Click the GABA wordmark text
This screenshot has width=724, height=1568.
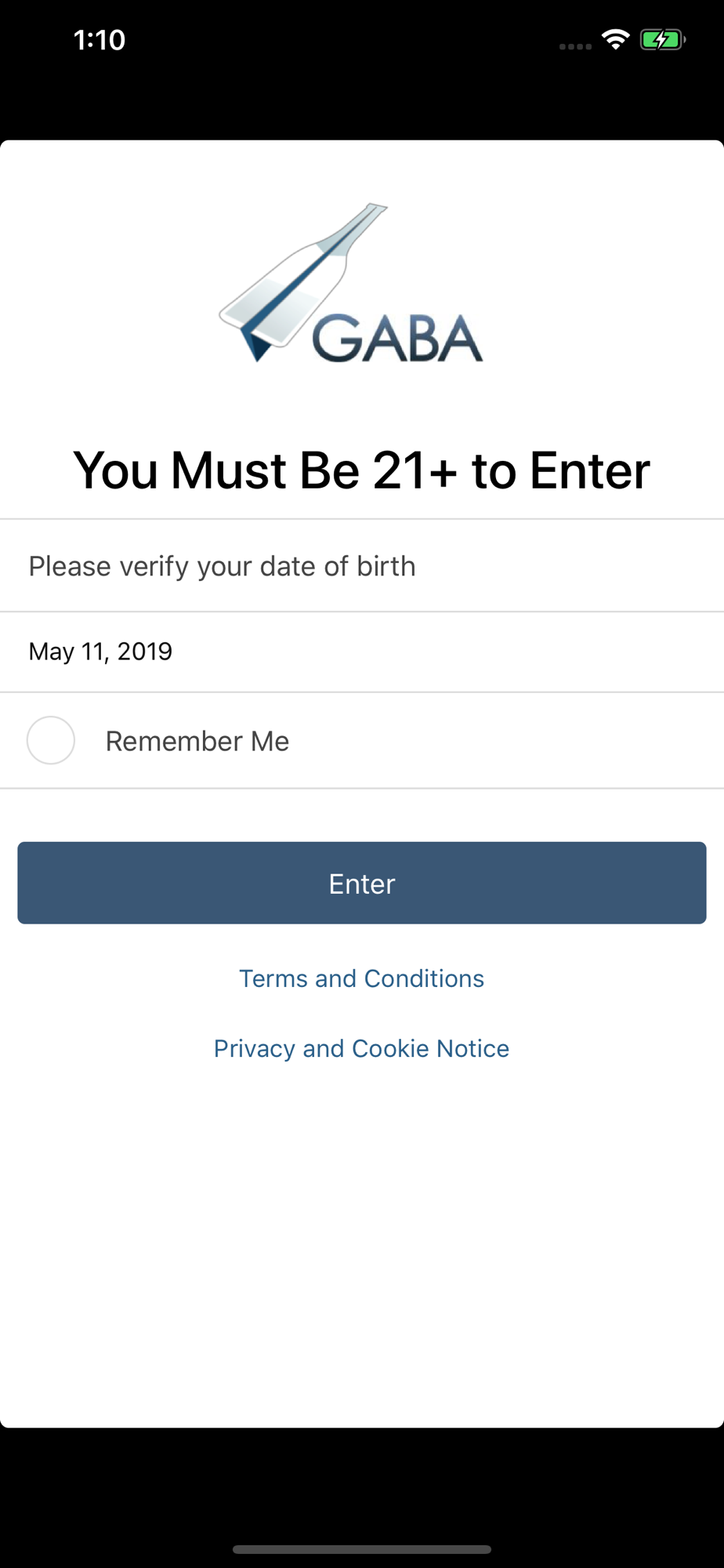point(397,339)
